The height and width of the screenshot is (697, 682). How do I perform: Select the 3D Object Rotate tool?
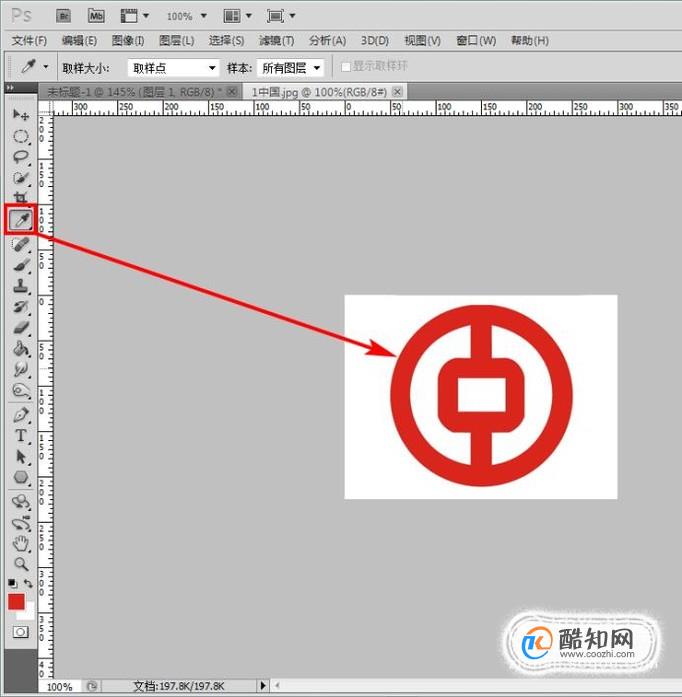coord(20,502)
